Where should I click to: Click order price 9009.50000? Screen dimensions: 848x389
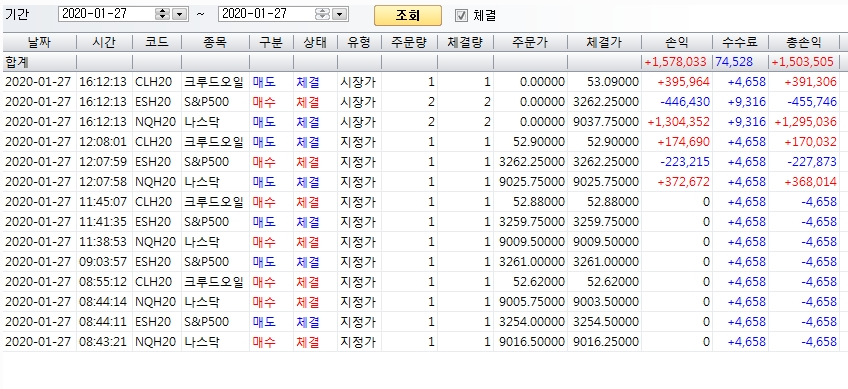[532, 242]
